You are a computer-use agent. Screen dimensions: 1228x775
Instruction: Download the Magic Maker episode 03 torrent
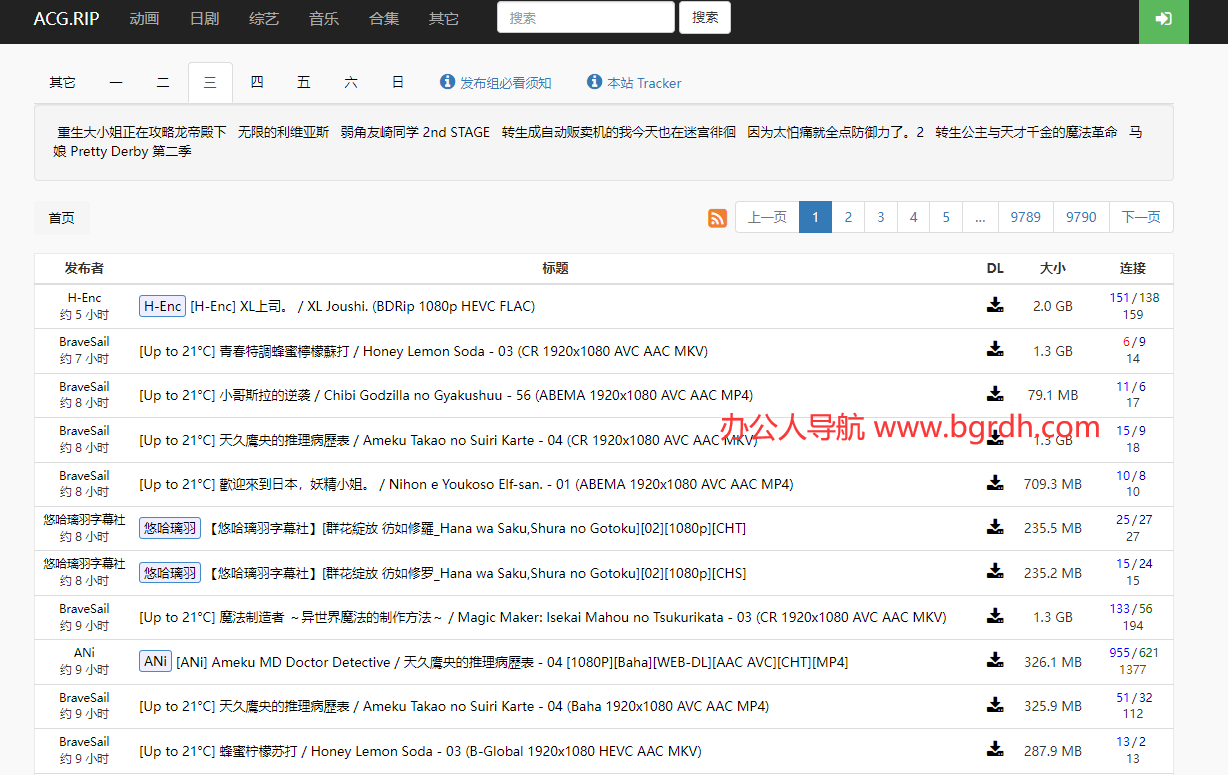coord(995,617)
